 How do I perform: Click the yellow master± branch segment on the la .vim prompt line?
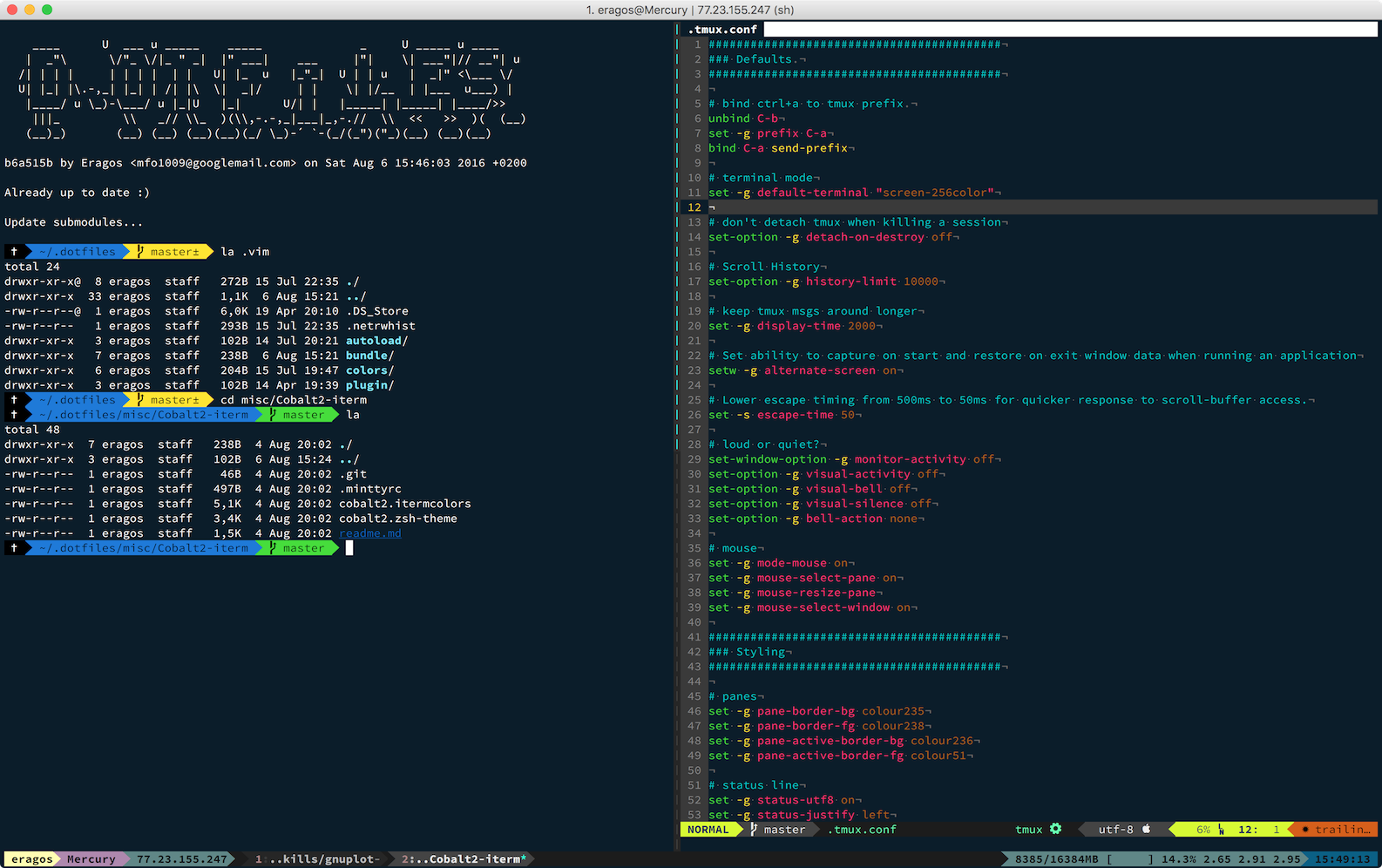tap(169, 252)
